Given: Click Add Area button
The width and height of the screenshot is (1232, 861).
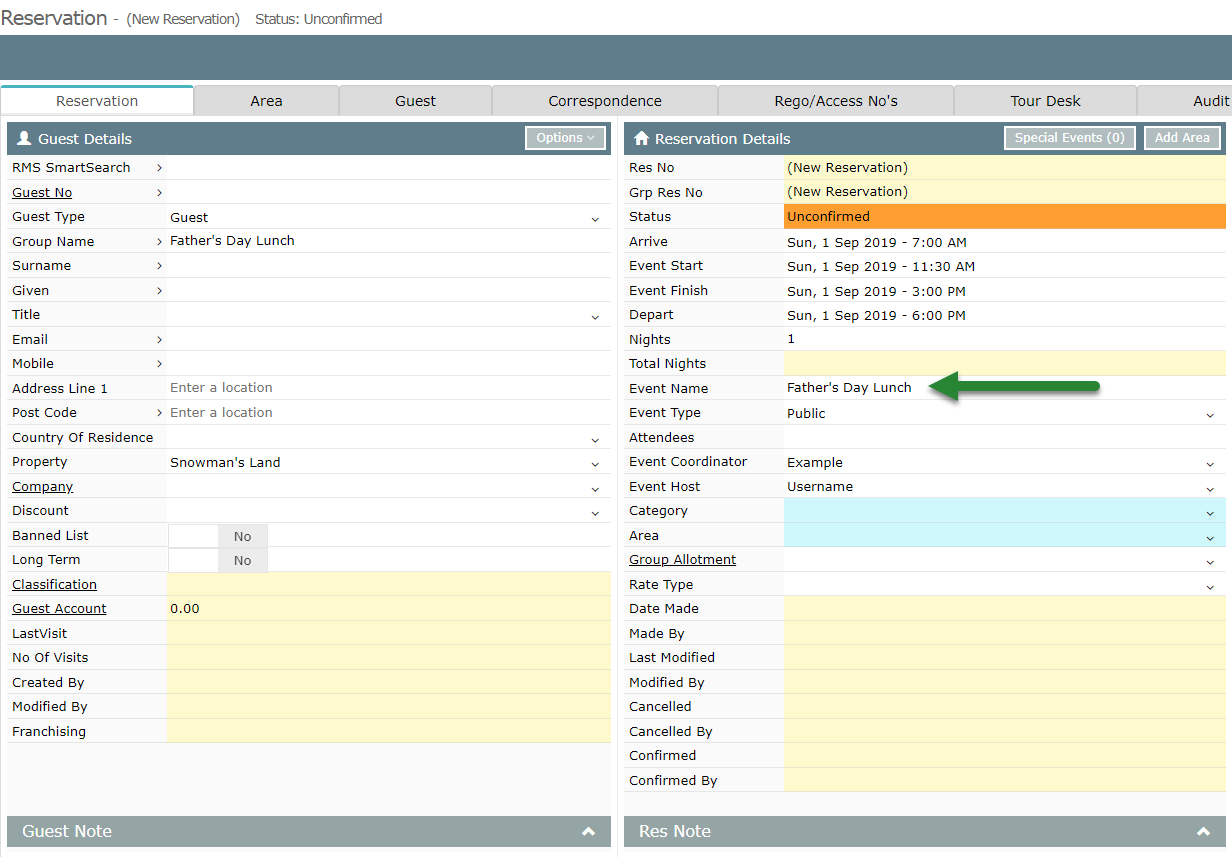Looking at the screenshot, I should (x=1182, y=138).
